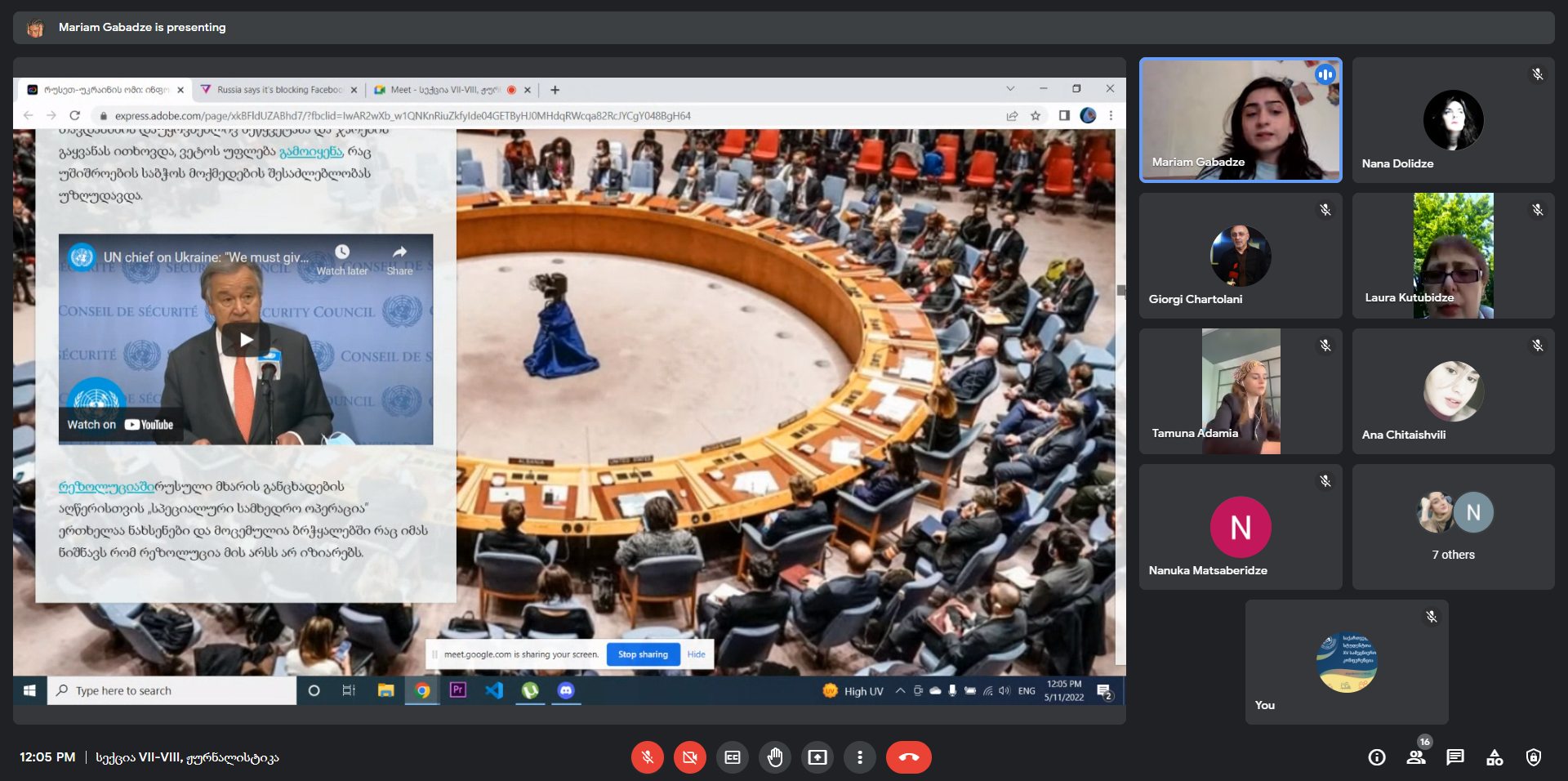Open the meeting details info icon

(1377, 757)
